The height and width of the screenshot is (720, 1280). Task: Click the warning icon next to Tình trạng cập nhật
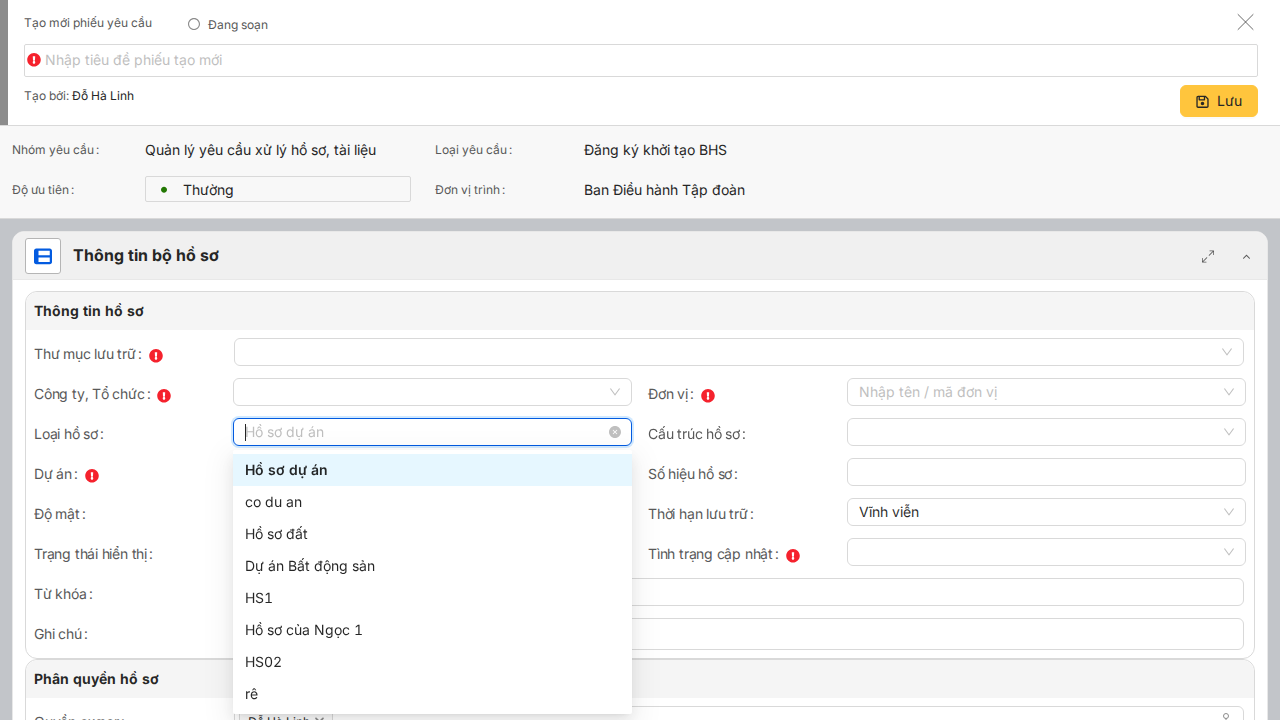pyautogui.click(x=793, y=555)
